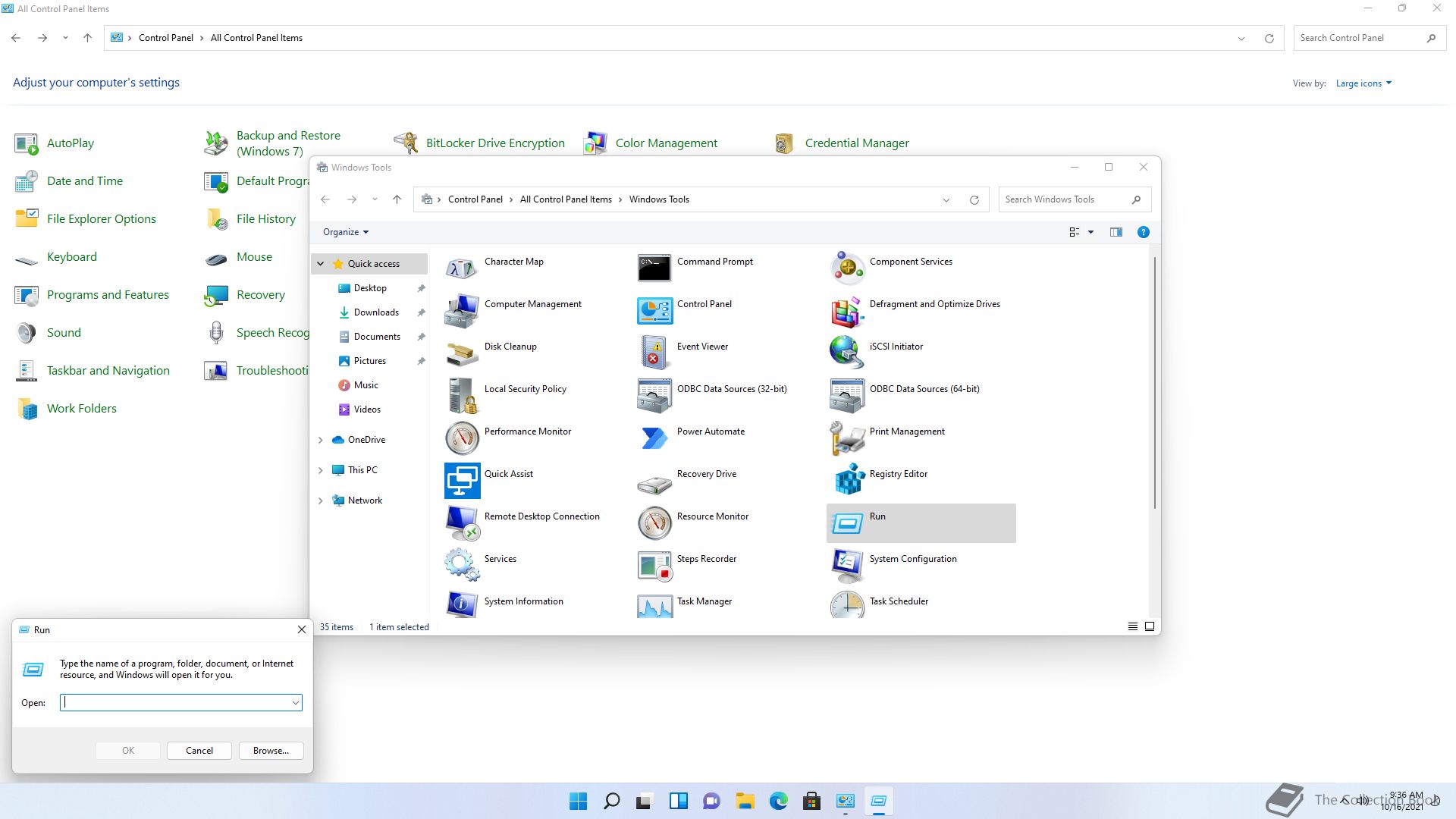This screenshot has height=819, width=1456.
Task: Open Services gear icon
Action: click(x=462, y=565)
